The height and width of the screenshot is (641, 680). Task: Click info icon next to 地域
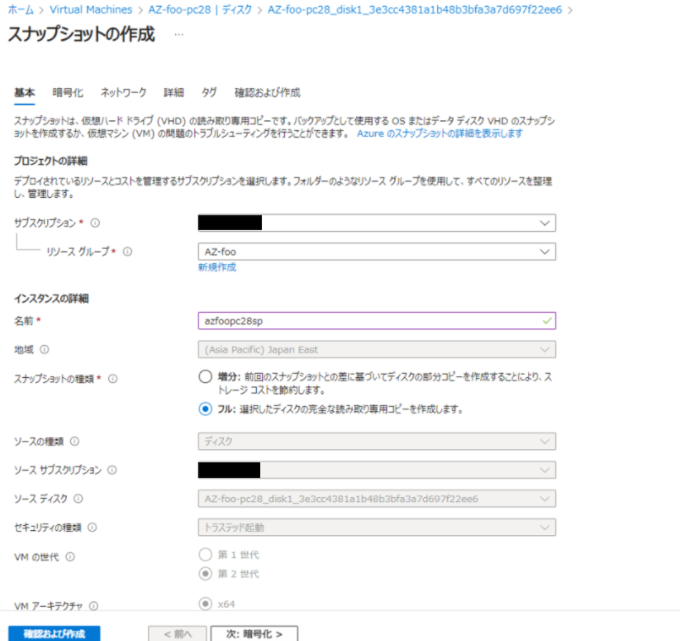[44, 350]
